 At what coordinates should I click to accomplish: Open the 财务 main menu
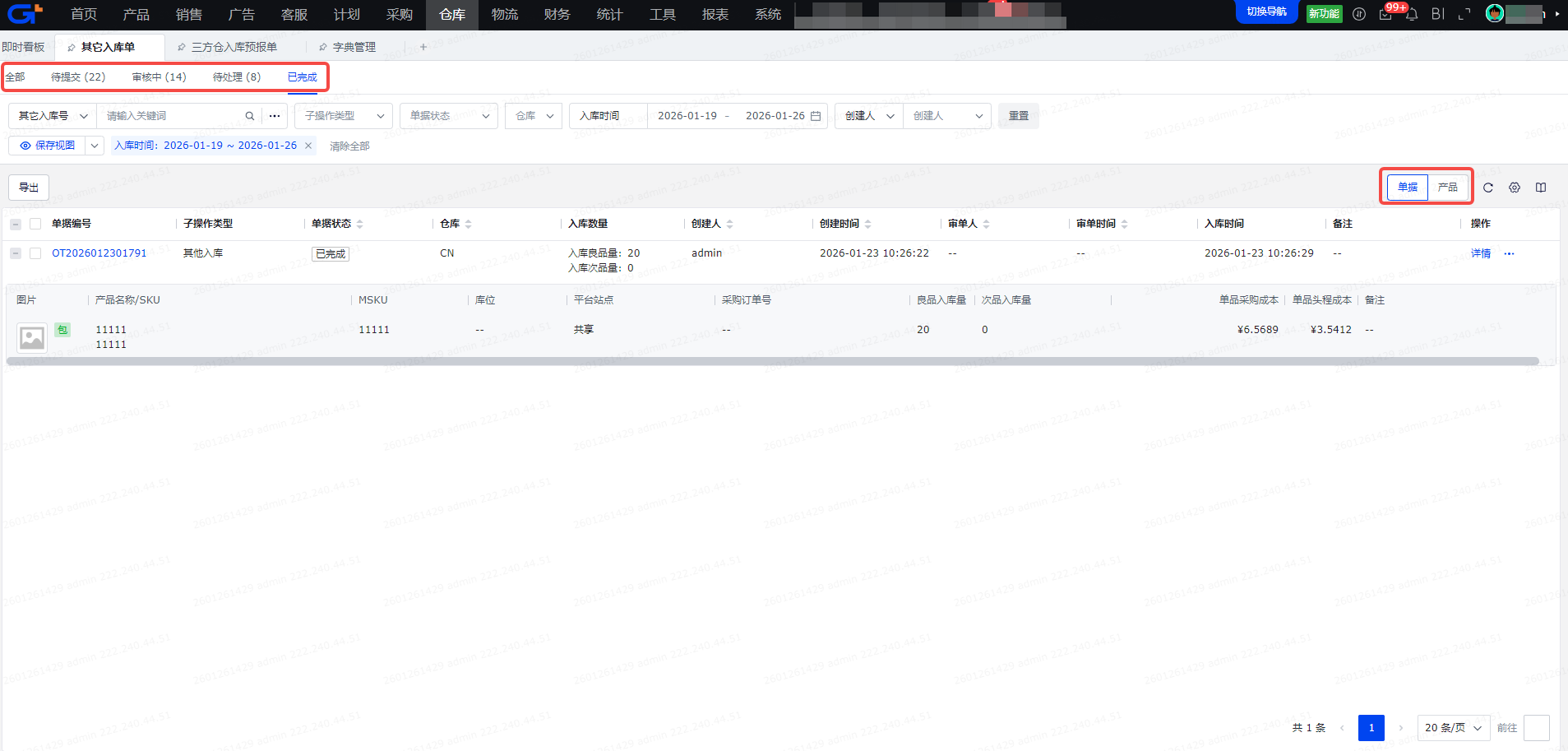(557, 15)
